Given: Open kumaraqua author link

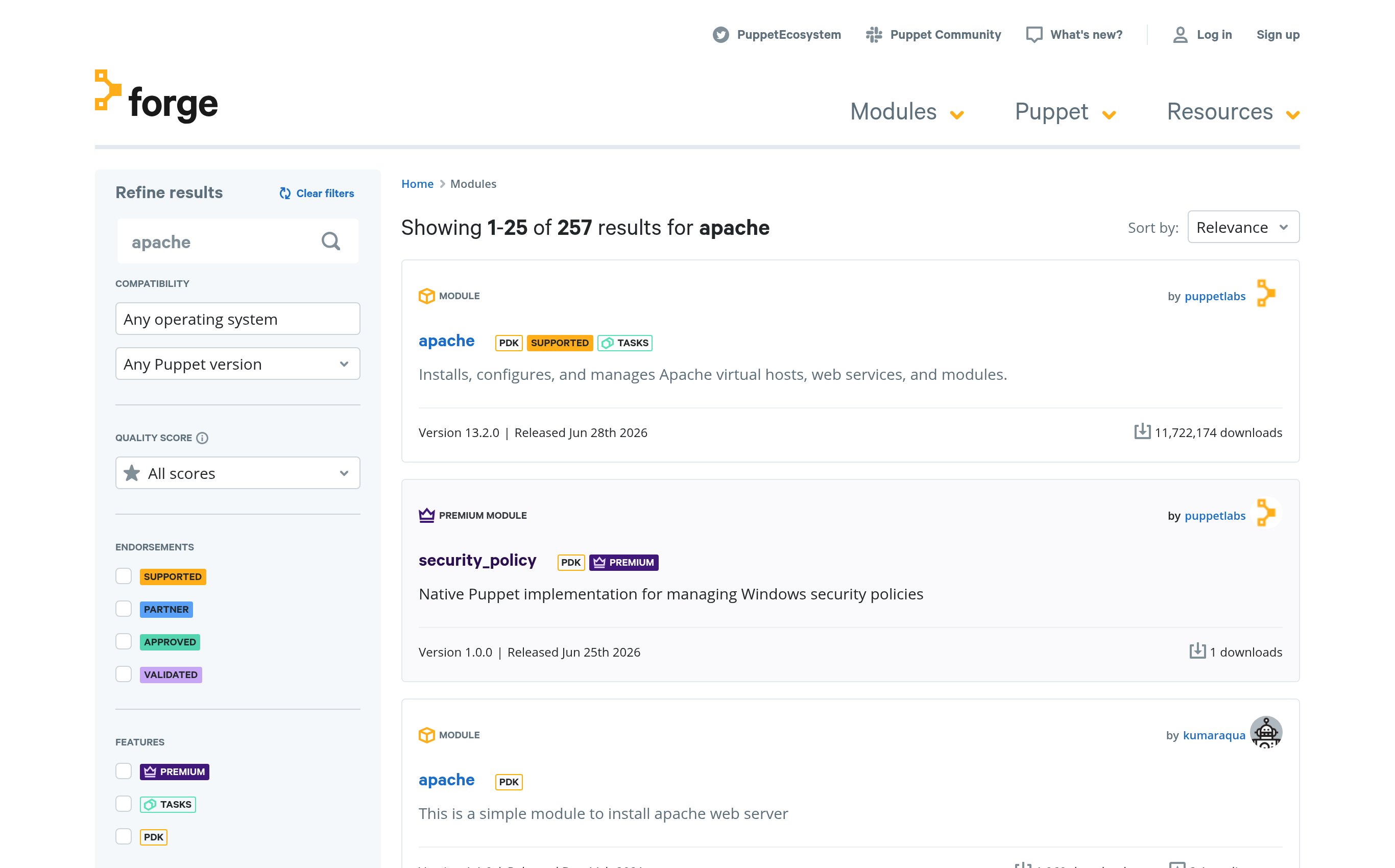Looking at the screenshot, I should click(1214, 735).
